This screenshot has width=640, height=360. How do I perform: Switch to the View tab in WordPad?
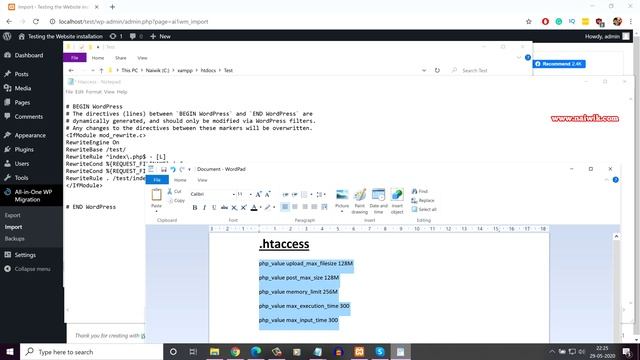(202, 180)
